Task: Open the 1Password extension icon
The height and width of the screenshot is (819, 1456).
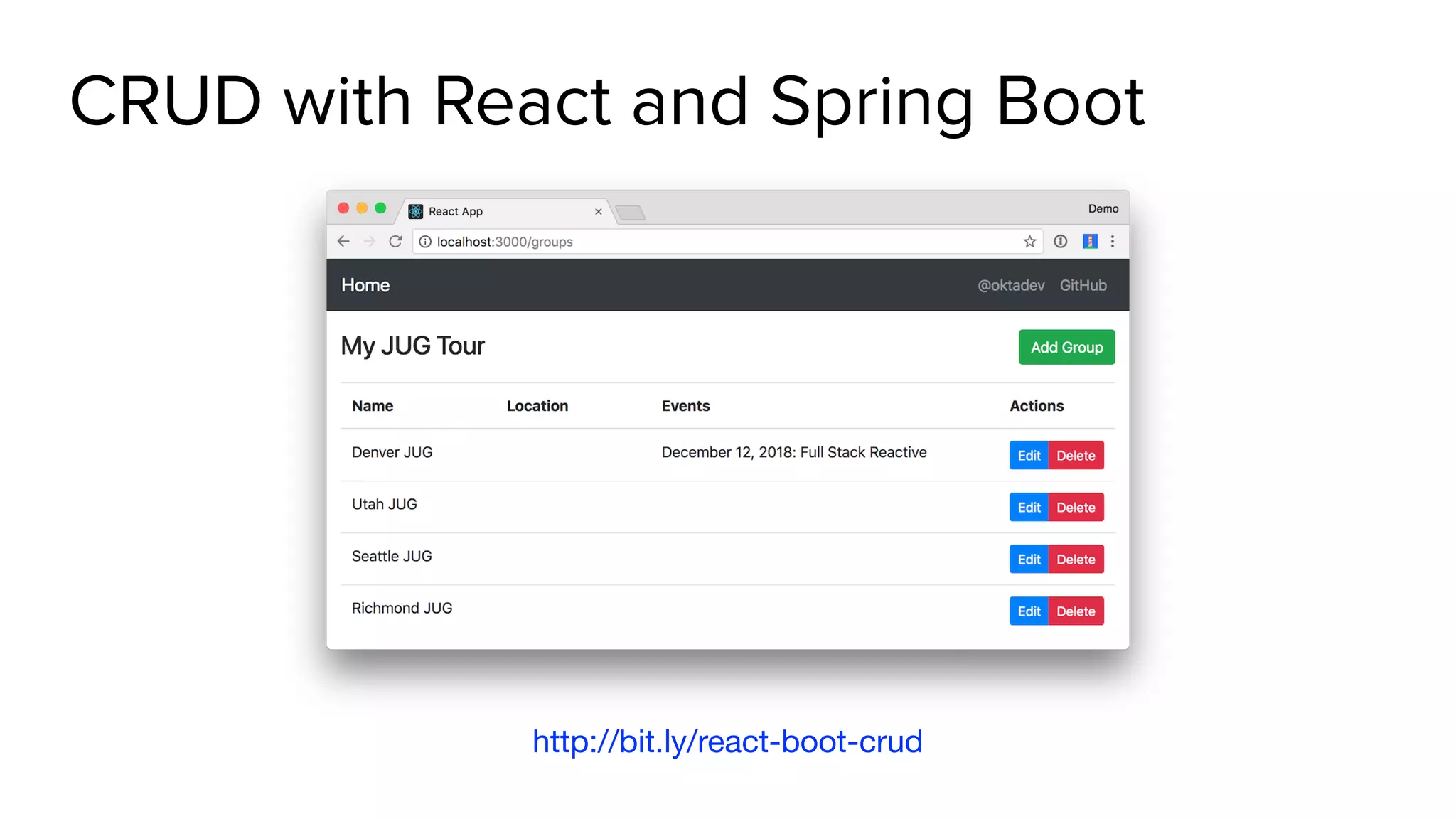Action: (1060, 242)
